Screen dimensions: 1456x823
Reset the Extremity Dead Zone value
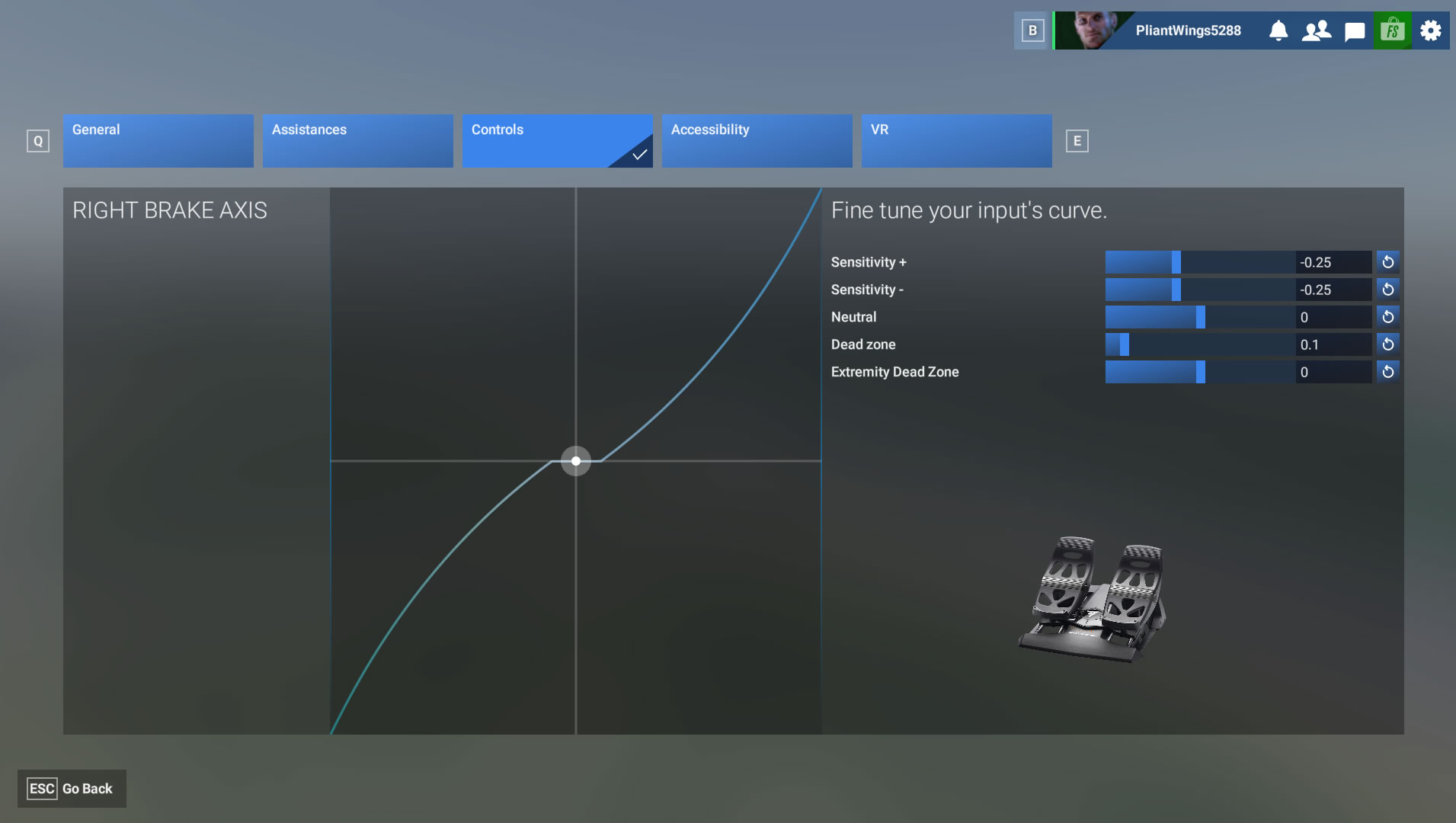point(1387,372)
